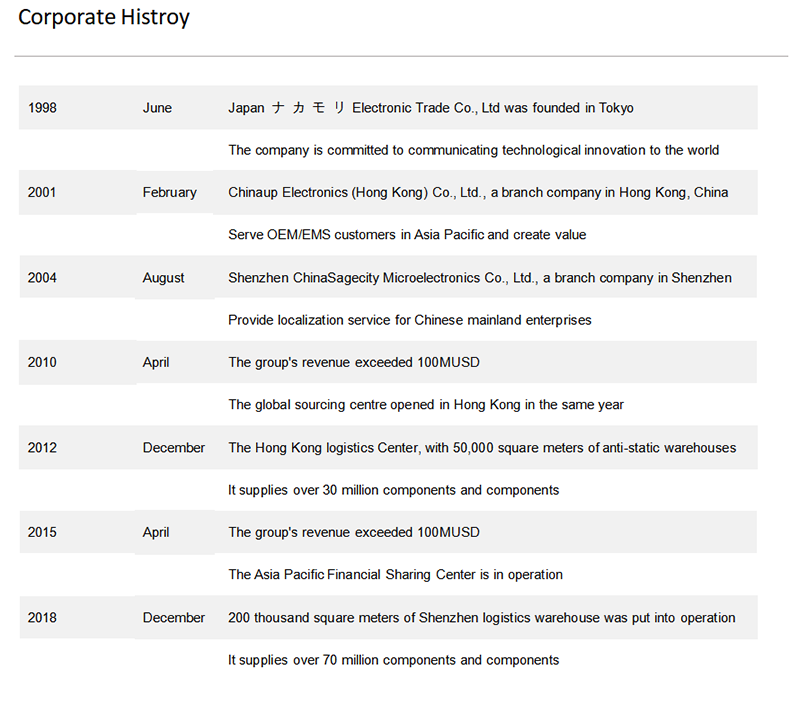Screen dimensions: 800x714
Task: Click the 2010 year cell
Action: point(43,362)
